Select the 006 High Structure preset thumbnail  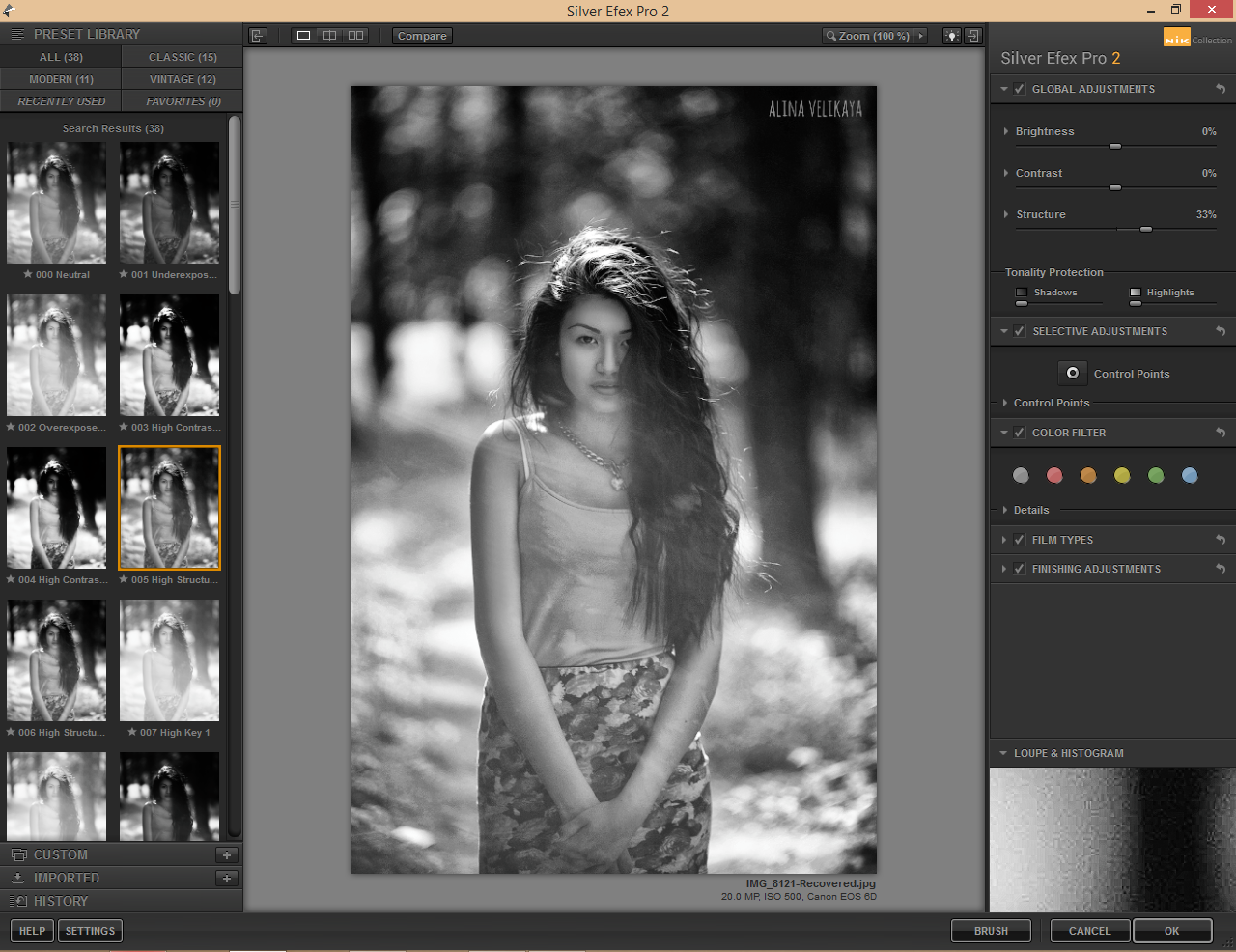pyautogui.click(x=57, y=660)
